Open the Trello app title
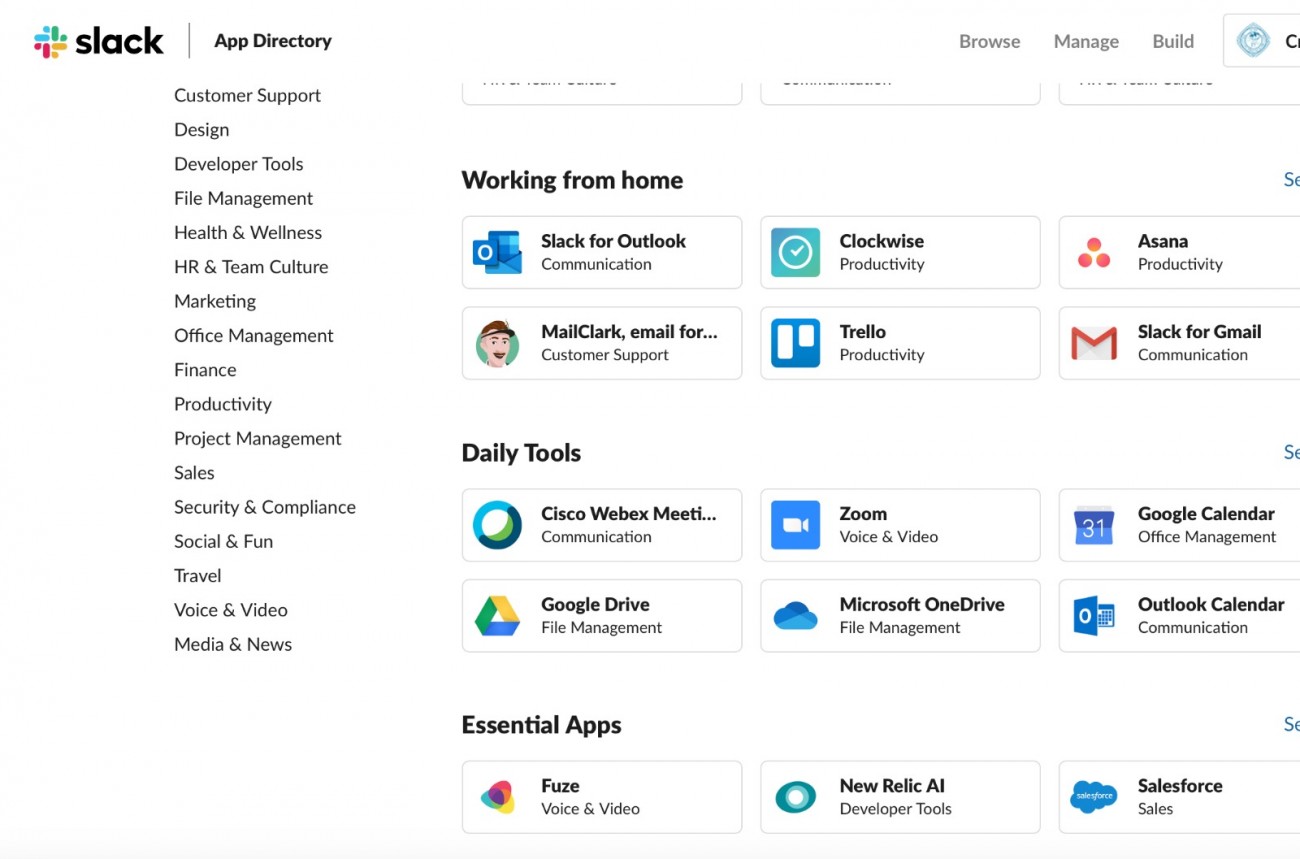The height and width of the screenshot is (859, 1300). click(862, 331)
